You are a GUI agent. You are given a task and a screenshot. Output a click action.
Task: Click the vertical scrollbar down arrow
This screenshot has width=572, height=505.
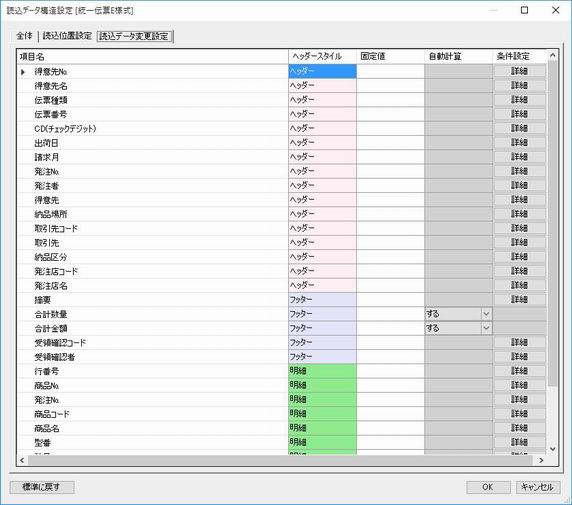click(553, 449)
